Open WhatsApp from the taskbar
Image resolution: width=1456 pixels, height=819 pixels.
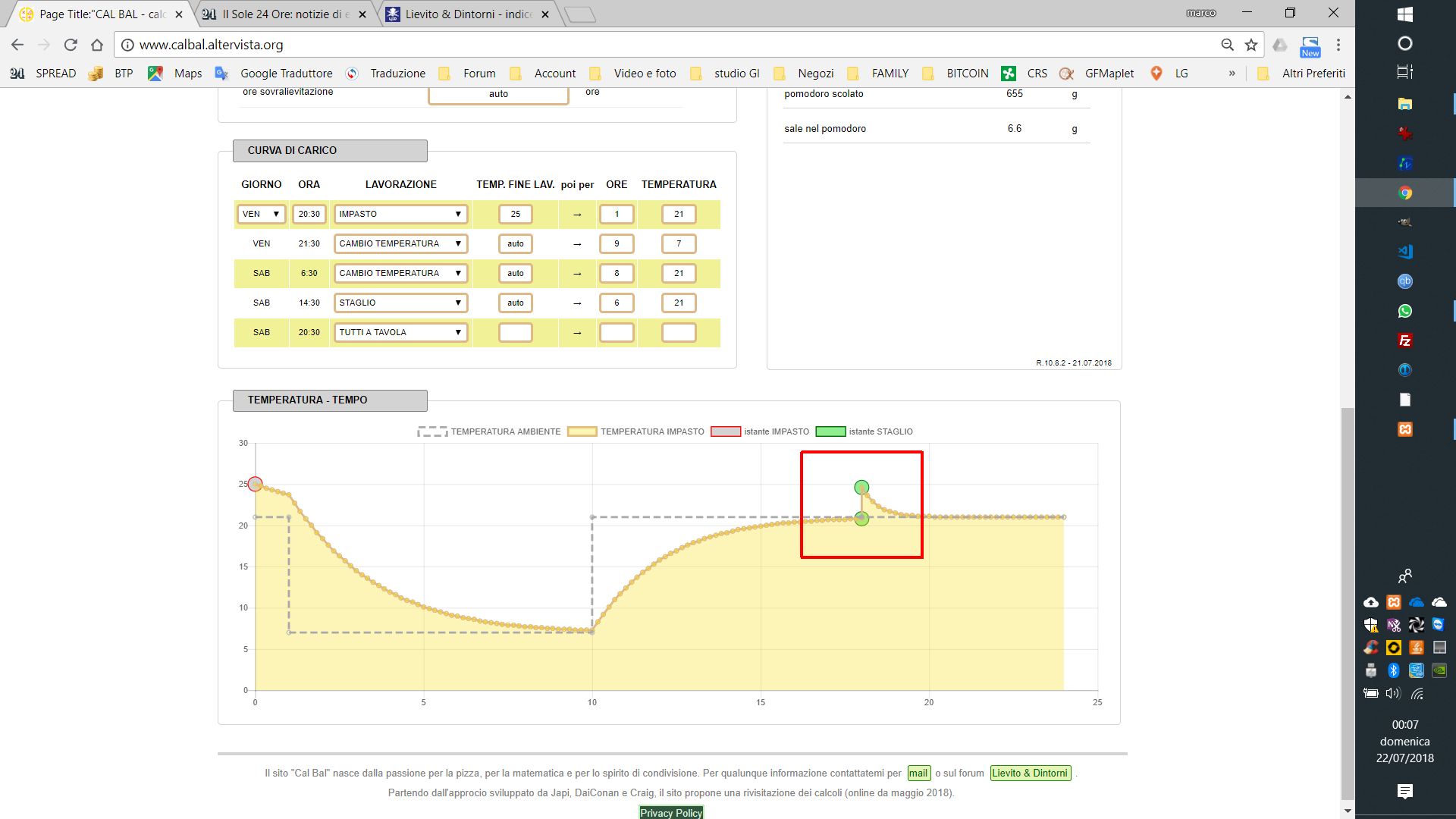point(1405,311)
